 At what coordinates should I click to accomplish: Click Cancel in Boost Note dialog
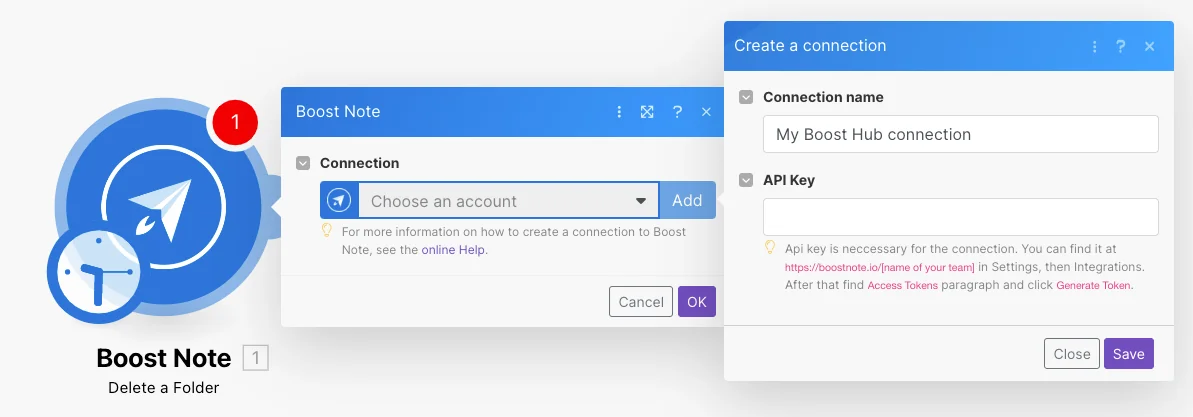[x=641, y=301]
